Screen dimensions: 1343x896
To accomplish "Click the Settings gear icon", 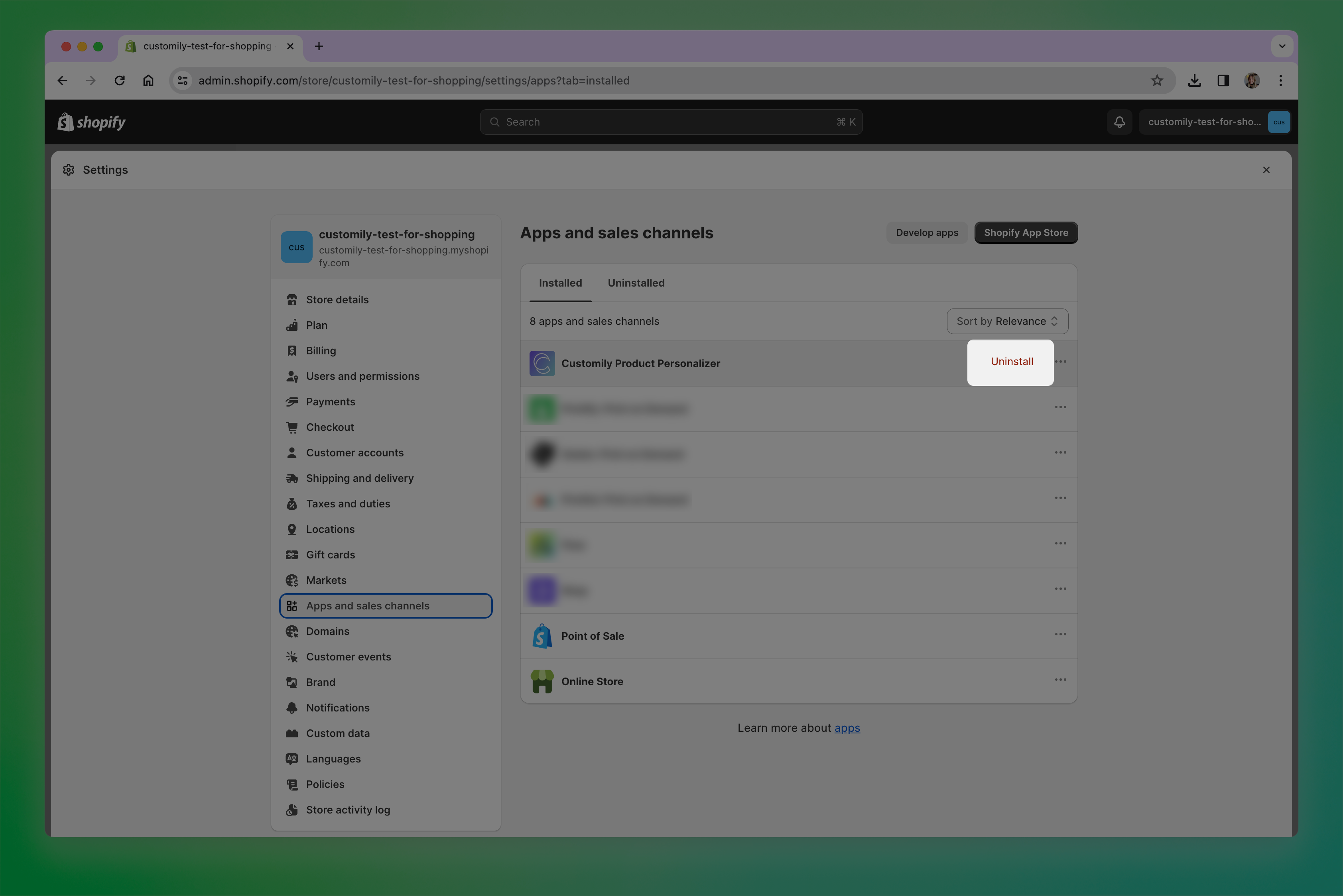I will pyautogui.click(x=69, y=170).
